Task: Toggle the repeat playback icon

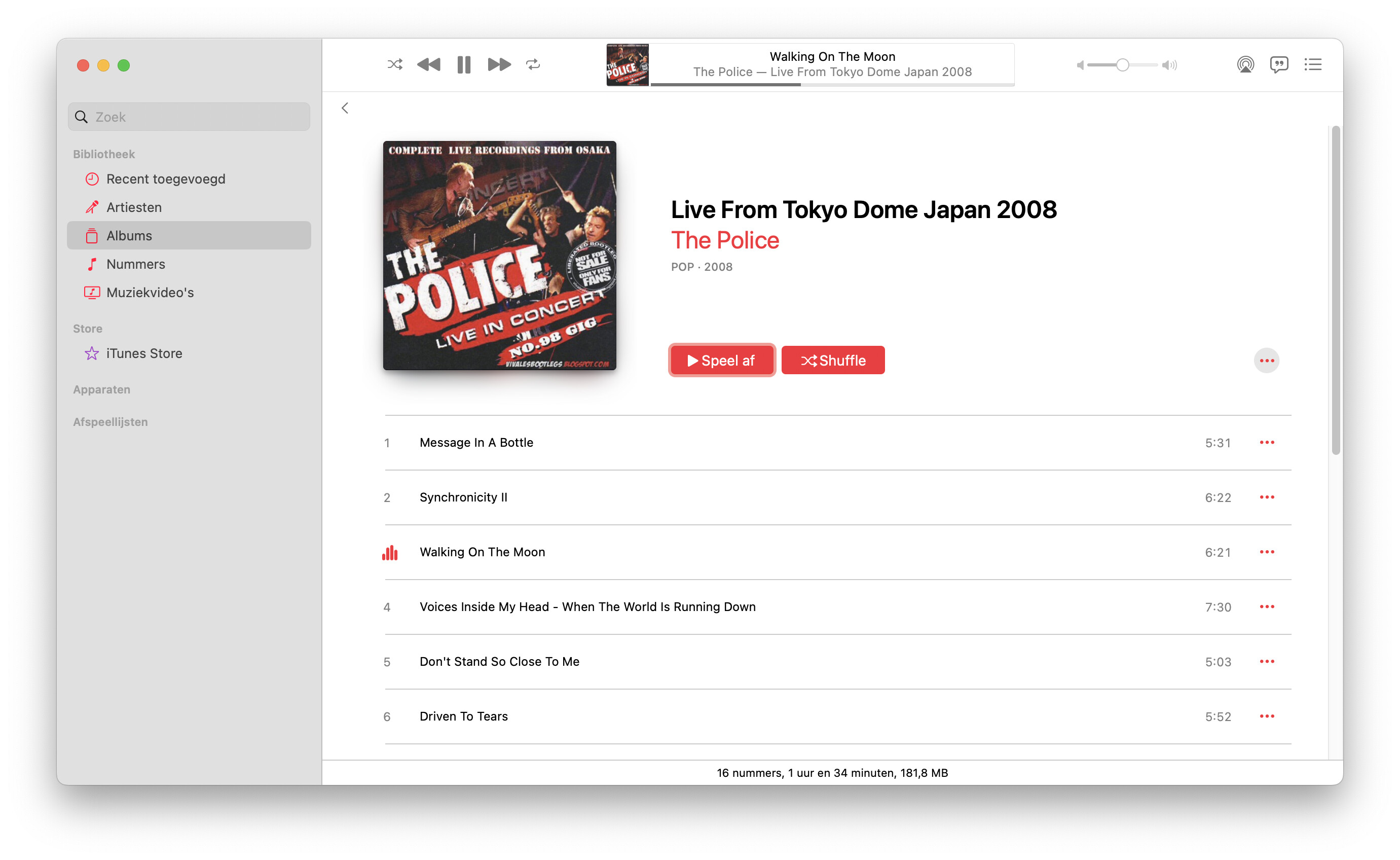Action: pyautogui.click(x=533, y=64)
